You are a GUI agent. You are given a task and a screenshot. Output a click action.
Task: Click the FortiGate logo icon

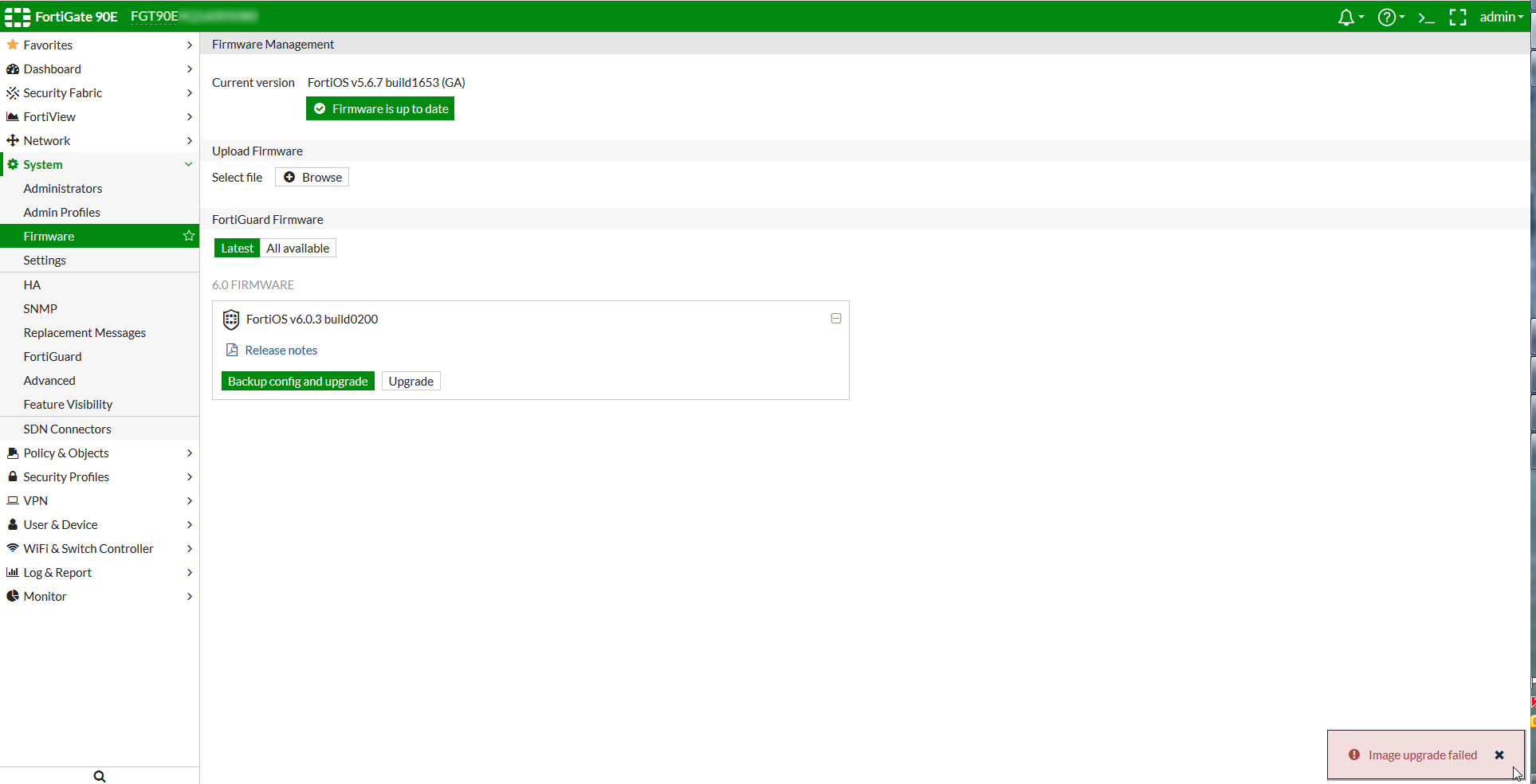(18, 17)
